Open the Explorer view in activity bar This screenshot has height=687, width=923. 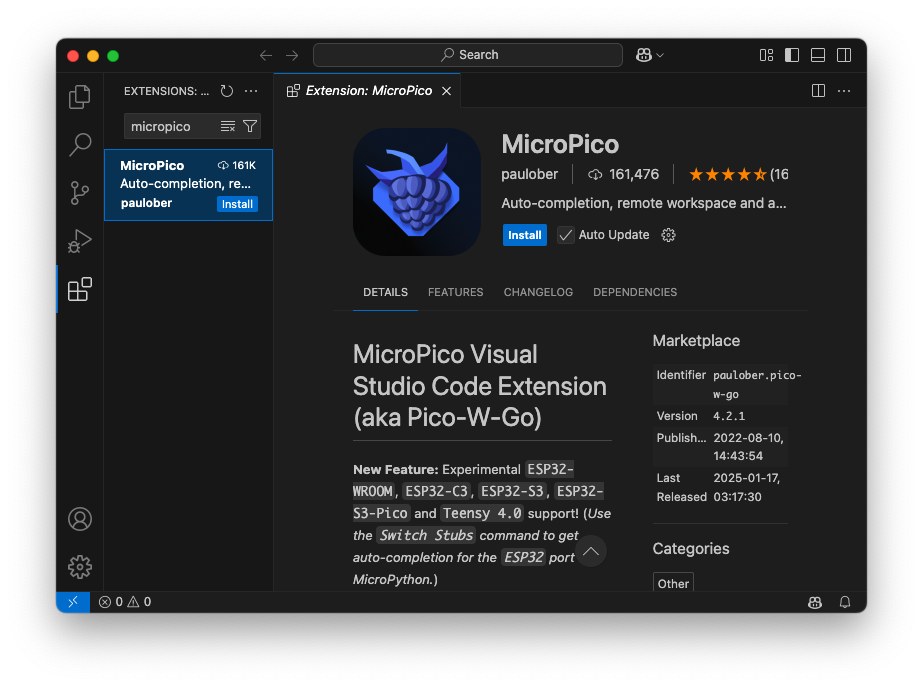click(x=79, y=97)
